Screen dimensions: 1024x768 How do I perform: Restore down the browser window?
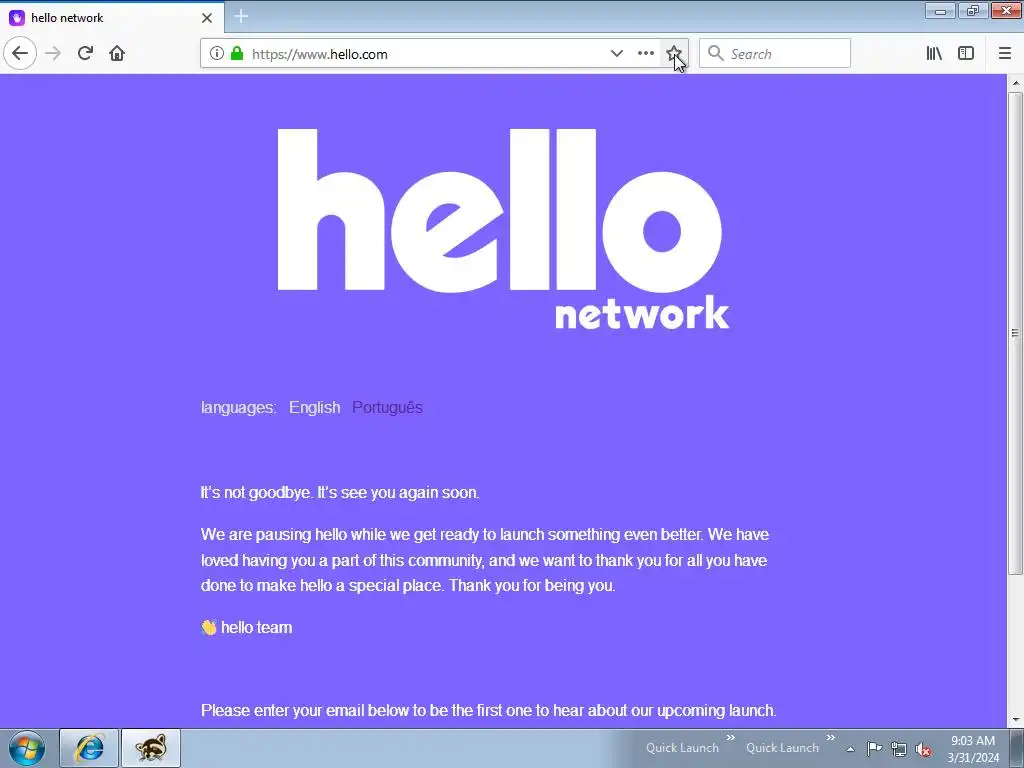tap(973, 11)
